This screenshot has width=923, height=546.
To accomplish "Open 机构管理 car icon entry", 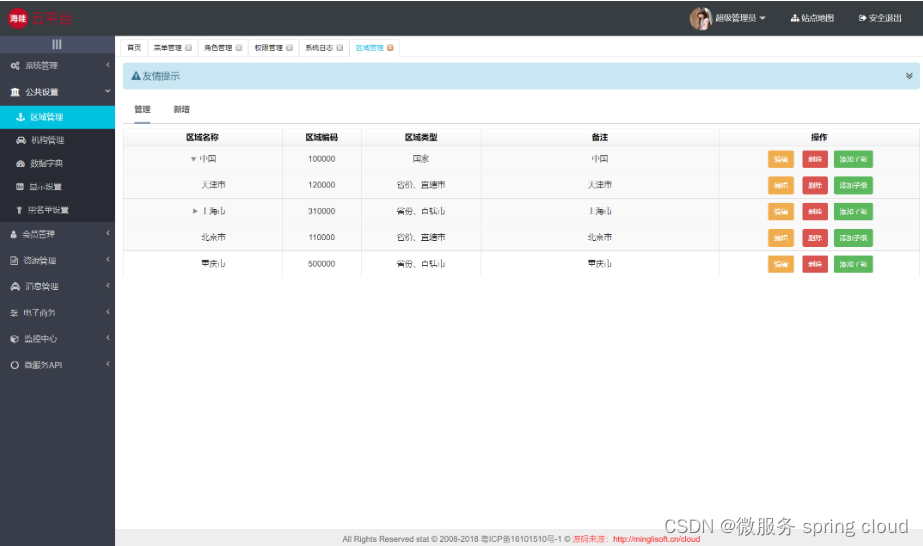I will click(21, 140).
